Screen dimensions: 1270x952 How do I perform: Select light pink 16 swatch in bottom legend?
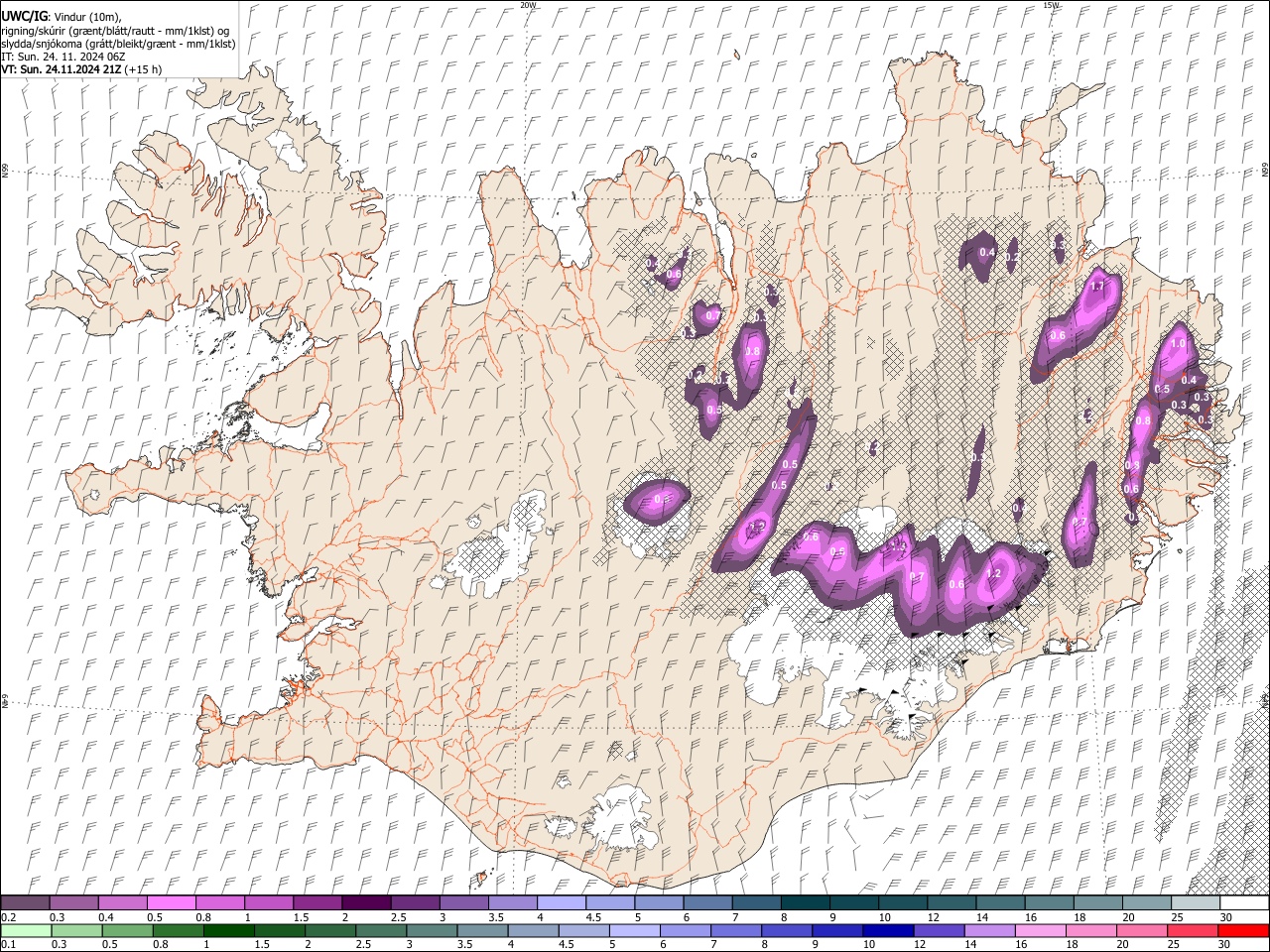coord(1041,931)
